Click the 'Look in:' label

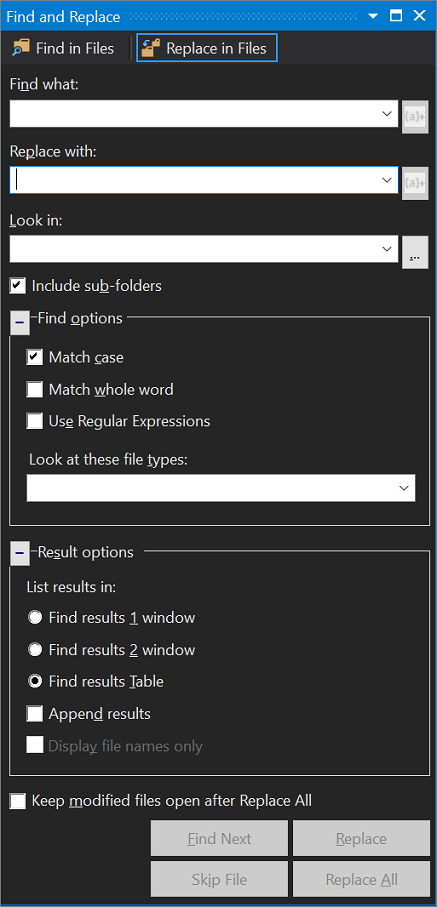35,220
